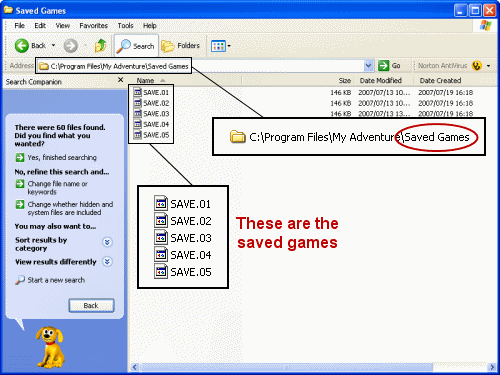Click the green Back arrow toolbar icon
500x375 pixels.
22,46
